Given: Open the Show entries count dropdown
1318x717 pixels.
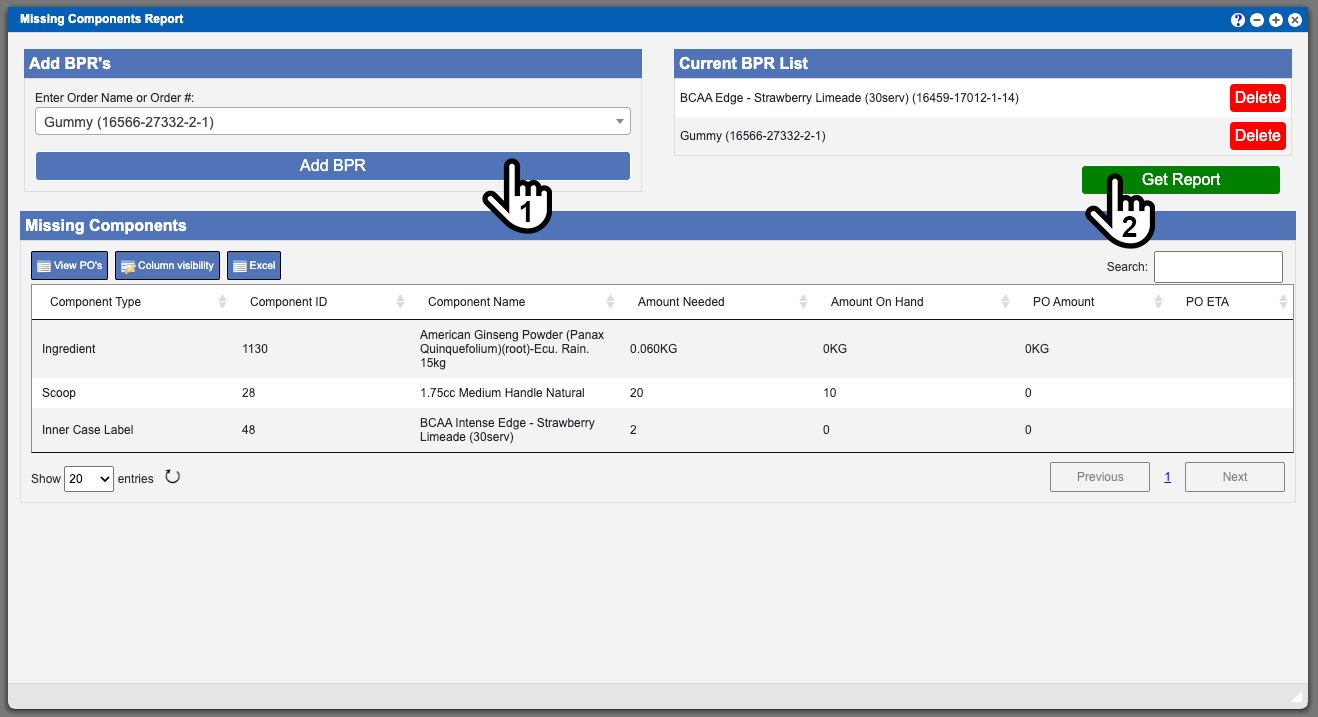Looking at the screenshot, I should click(89, 478).
